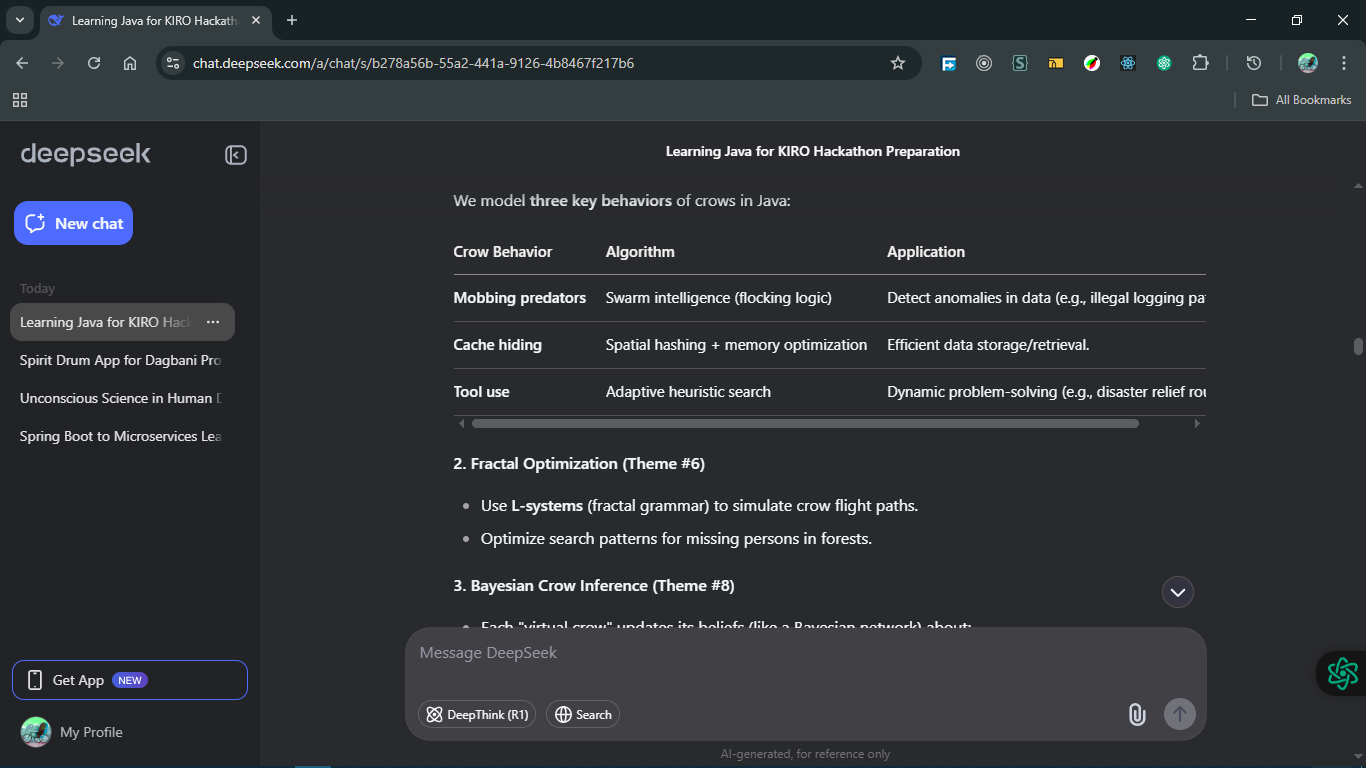Go forward in browser

[x=58, y=63]
